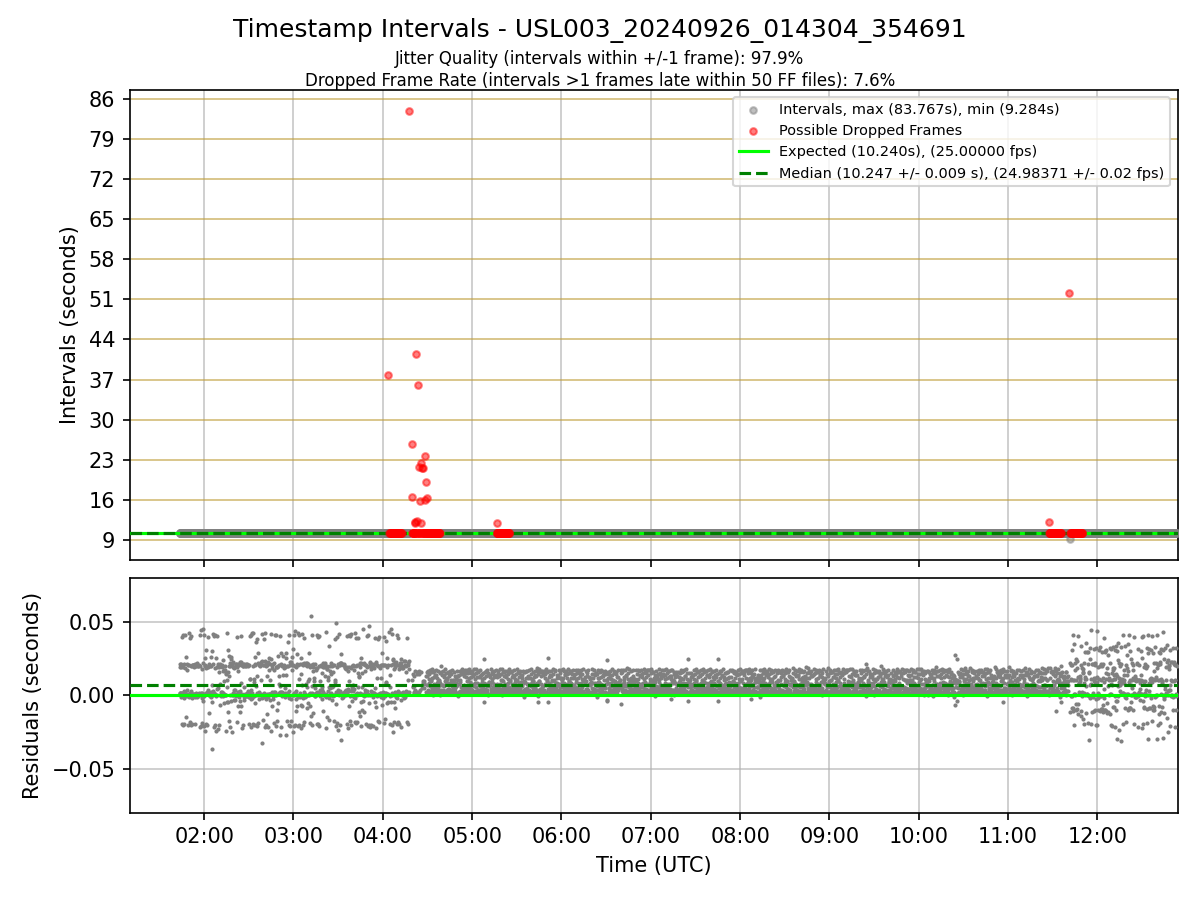Image resolution: width=1200 pixels, height=900 pixels.
Task: Click the legend entry Median (10.247 +/- 0.009 s)
Action: tap(971, 173)
